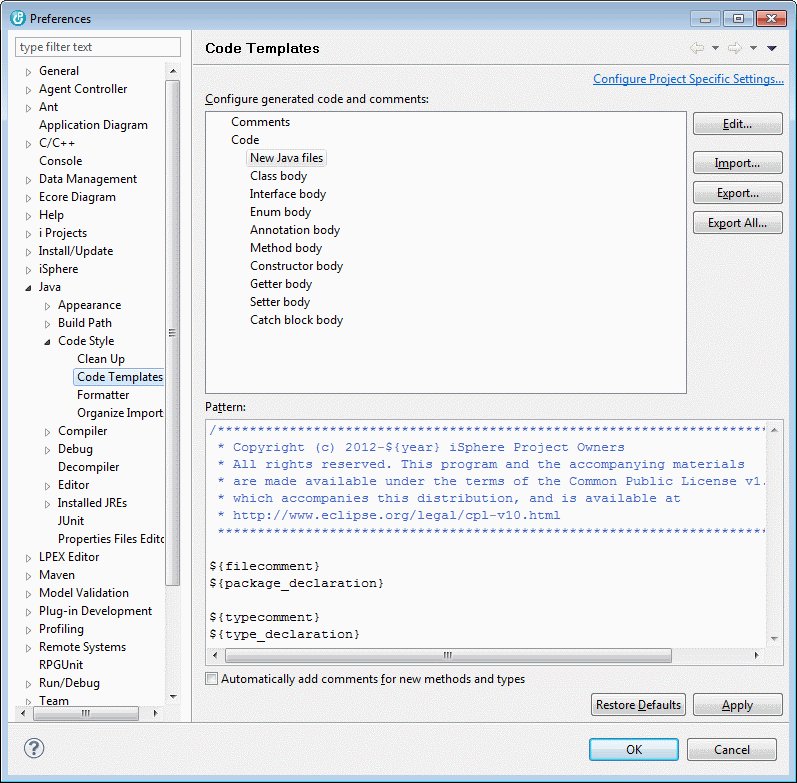Expand the General tree node

(x=28, y=72)
